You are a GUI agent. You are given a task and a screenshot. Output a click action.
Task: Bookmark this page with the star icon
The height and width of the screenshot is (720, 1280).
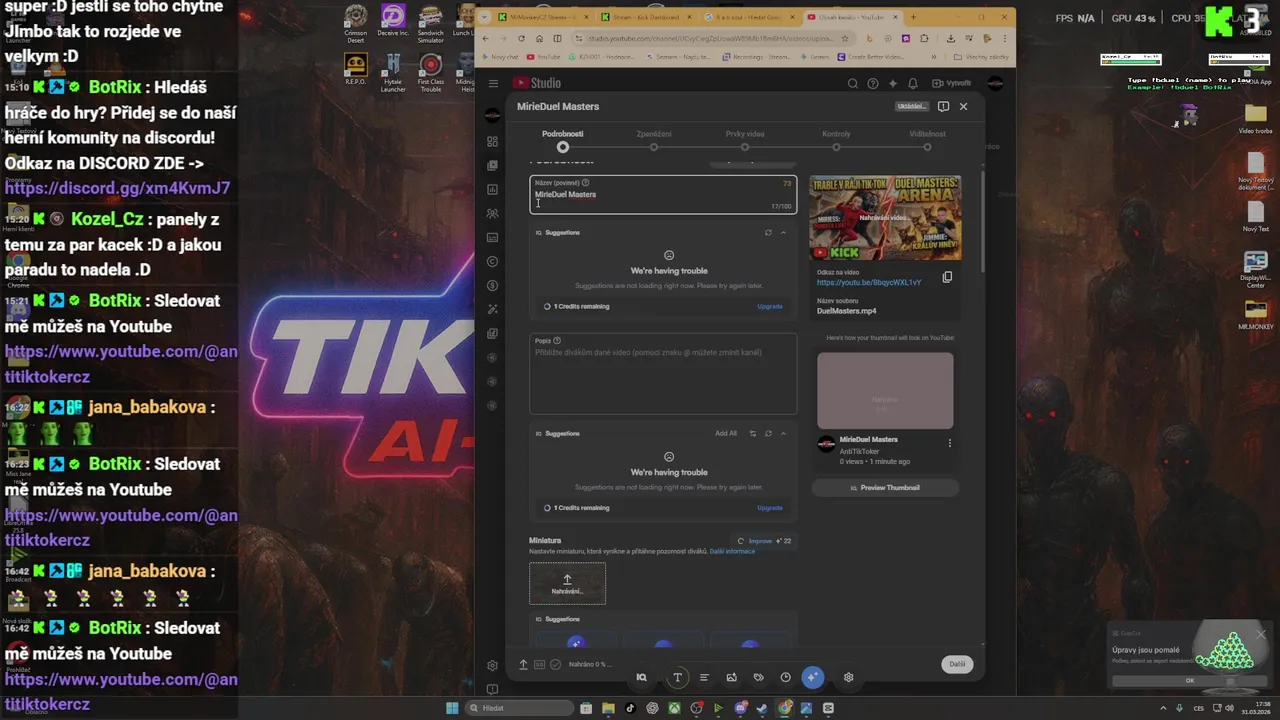pyautogui.click(x=845, y=38)
